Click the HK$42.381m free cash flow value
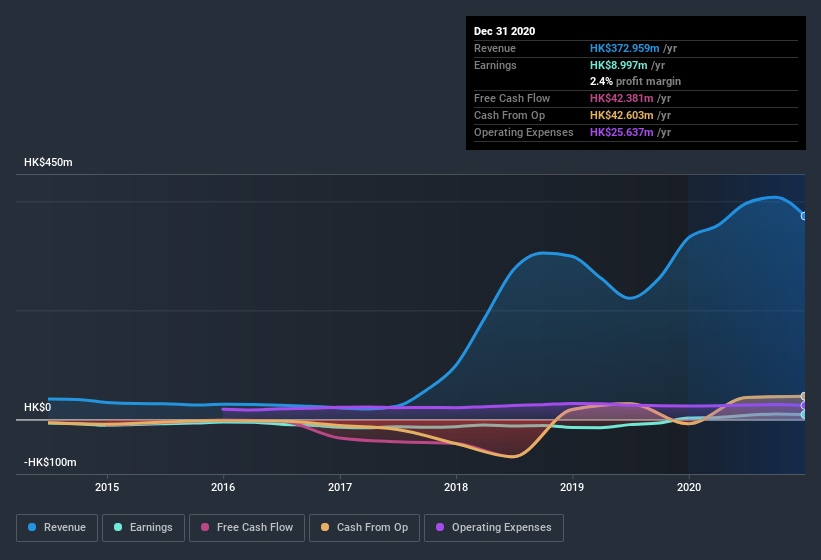The width and height of the screenshot is (821, 560). [x=622, y=98]
